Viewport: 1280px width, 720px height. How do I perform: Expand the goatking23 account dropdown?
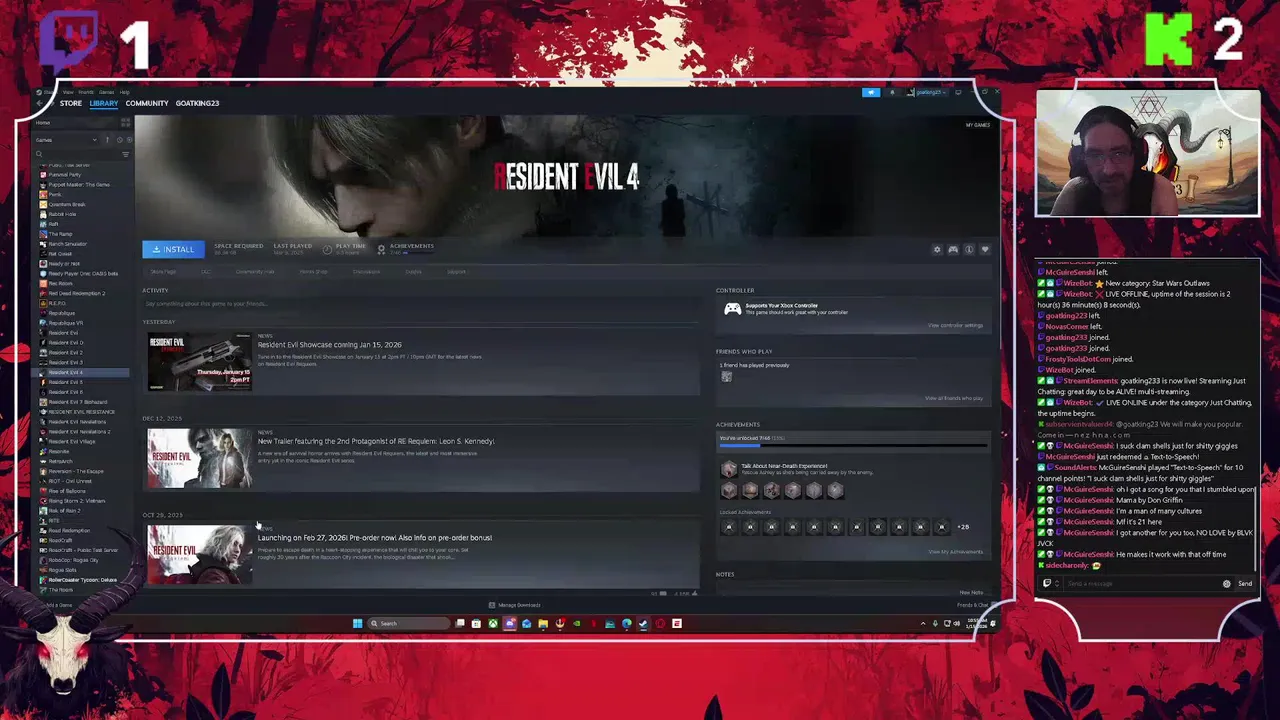click(926, 92)
